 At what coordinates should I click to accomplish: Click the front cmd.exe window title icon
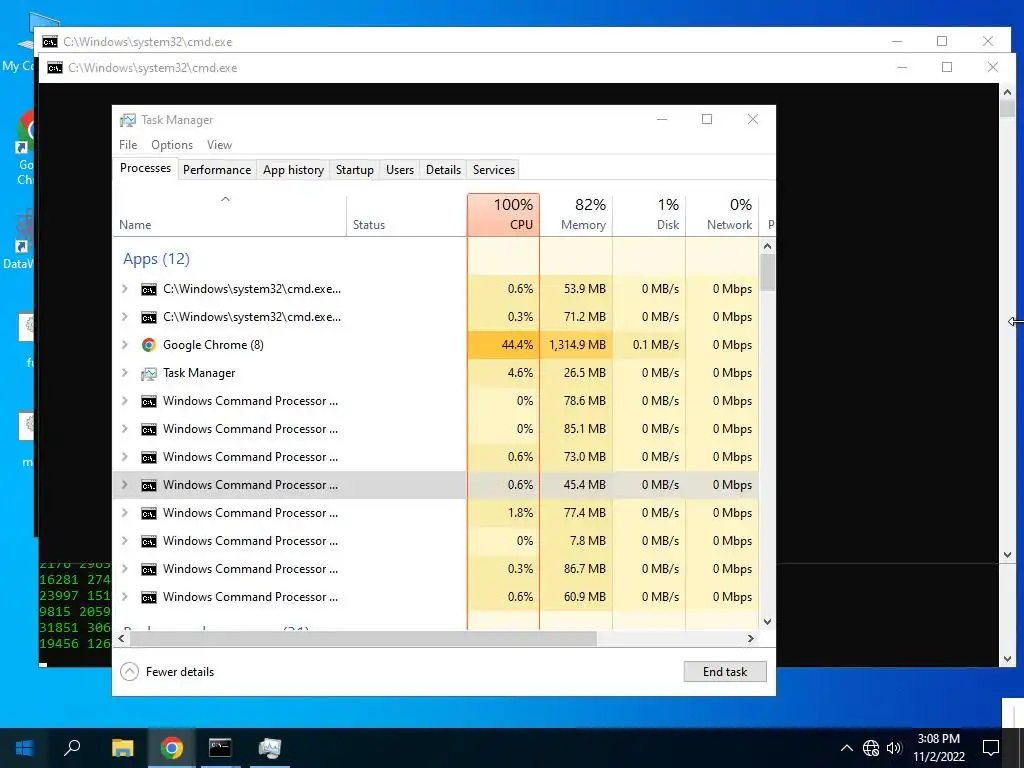tap(55, 68)
